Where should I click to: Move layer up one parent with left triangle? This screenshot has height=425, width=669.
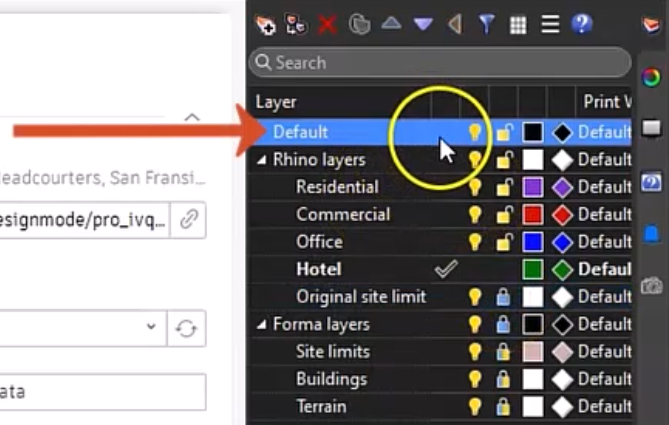click(x=455, y=24)
